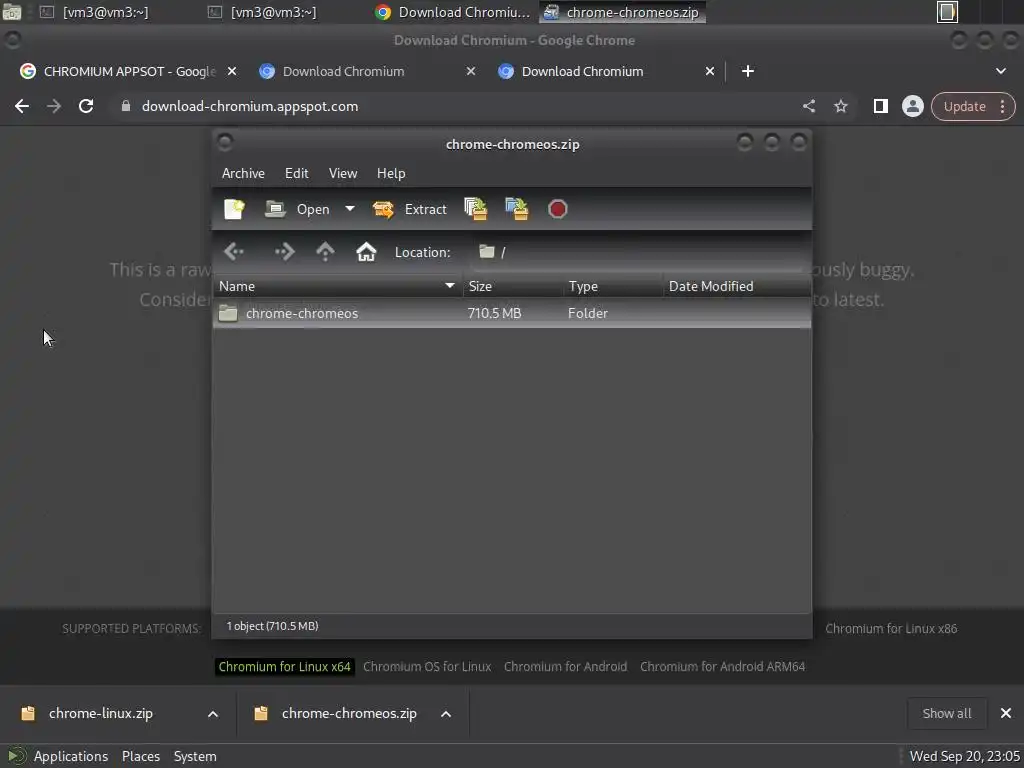Image resolution: width=1024 pixels, height=768 pixels.
Task: Sort by Date Modified column
Action: tap(737, 286)
